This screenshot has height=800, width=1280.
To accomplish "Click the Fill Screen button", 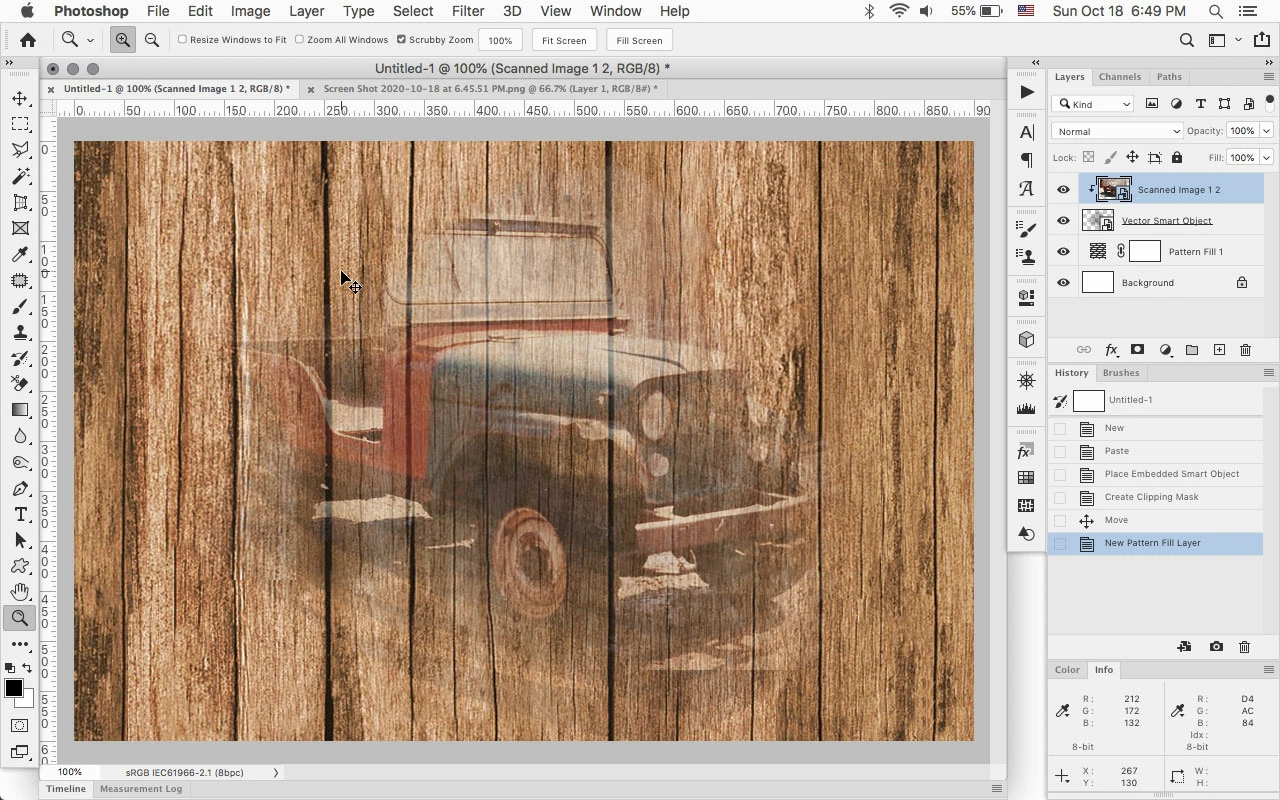I will 639,40.
